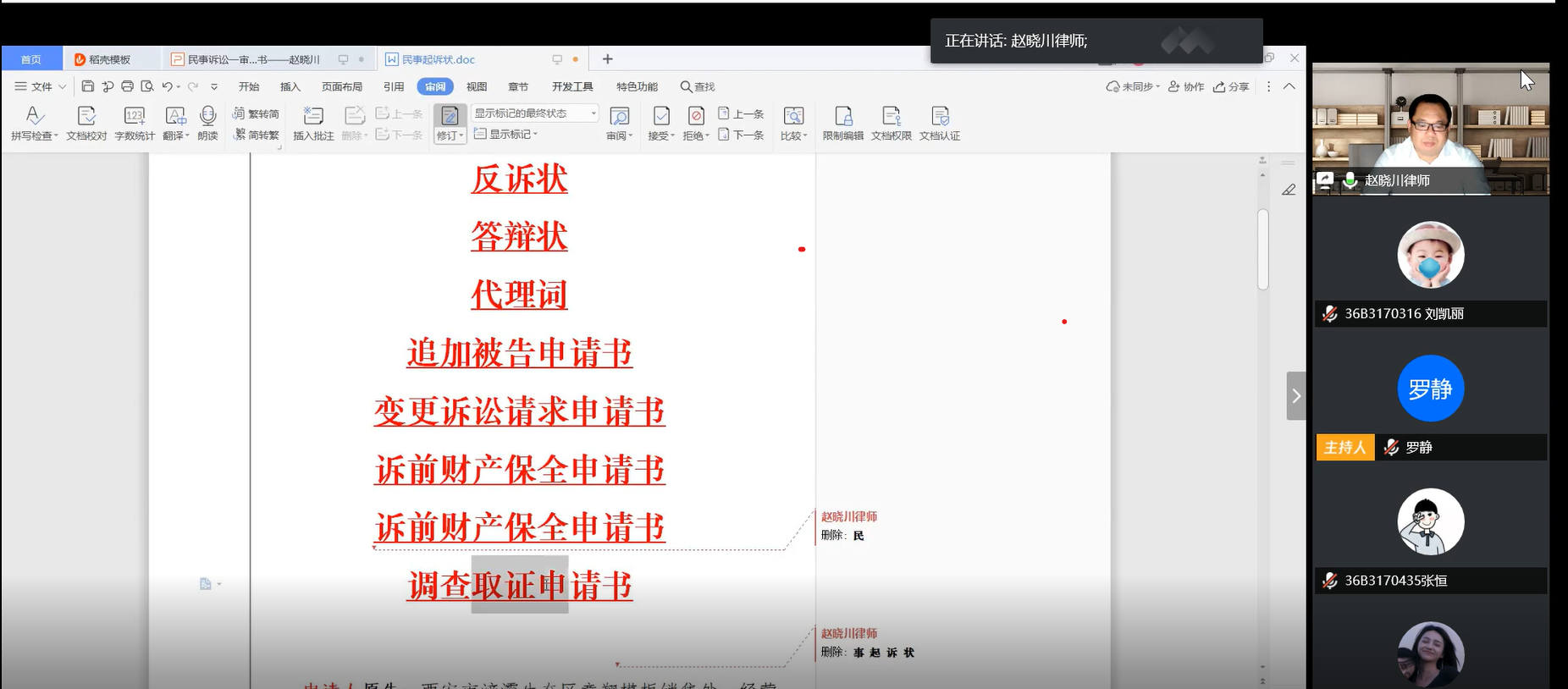Open 文档权限 document permissions

click(x=892, y=123)
